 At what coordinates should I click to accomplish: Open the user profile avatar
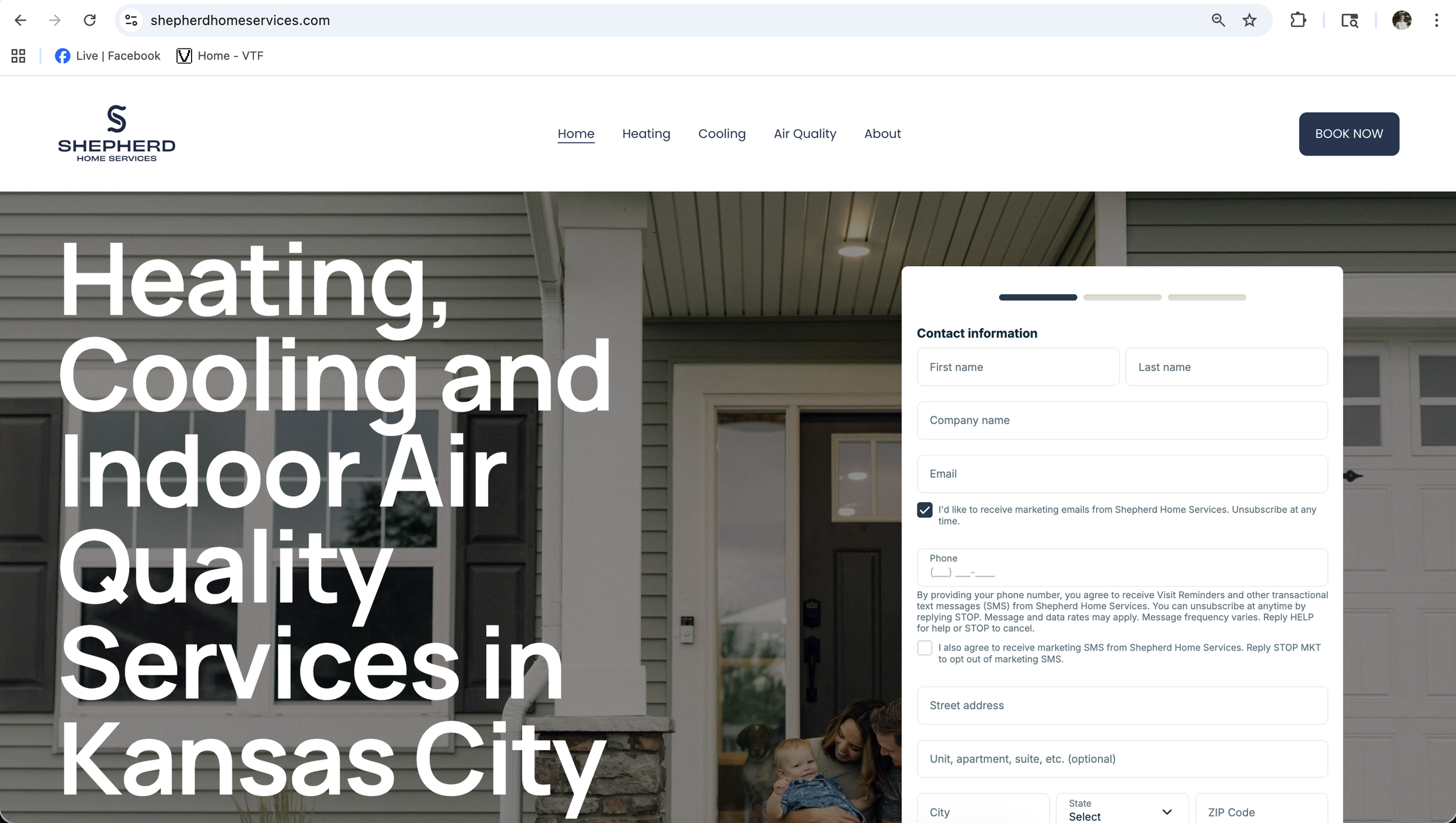(x=1401, y=20)
